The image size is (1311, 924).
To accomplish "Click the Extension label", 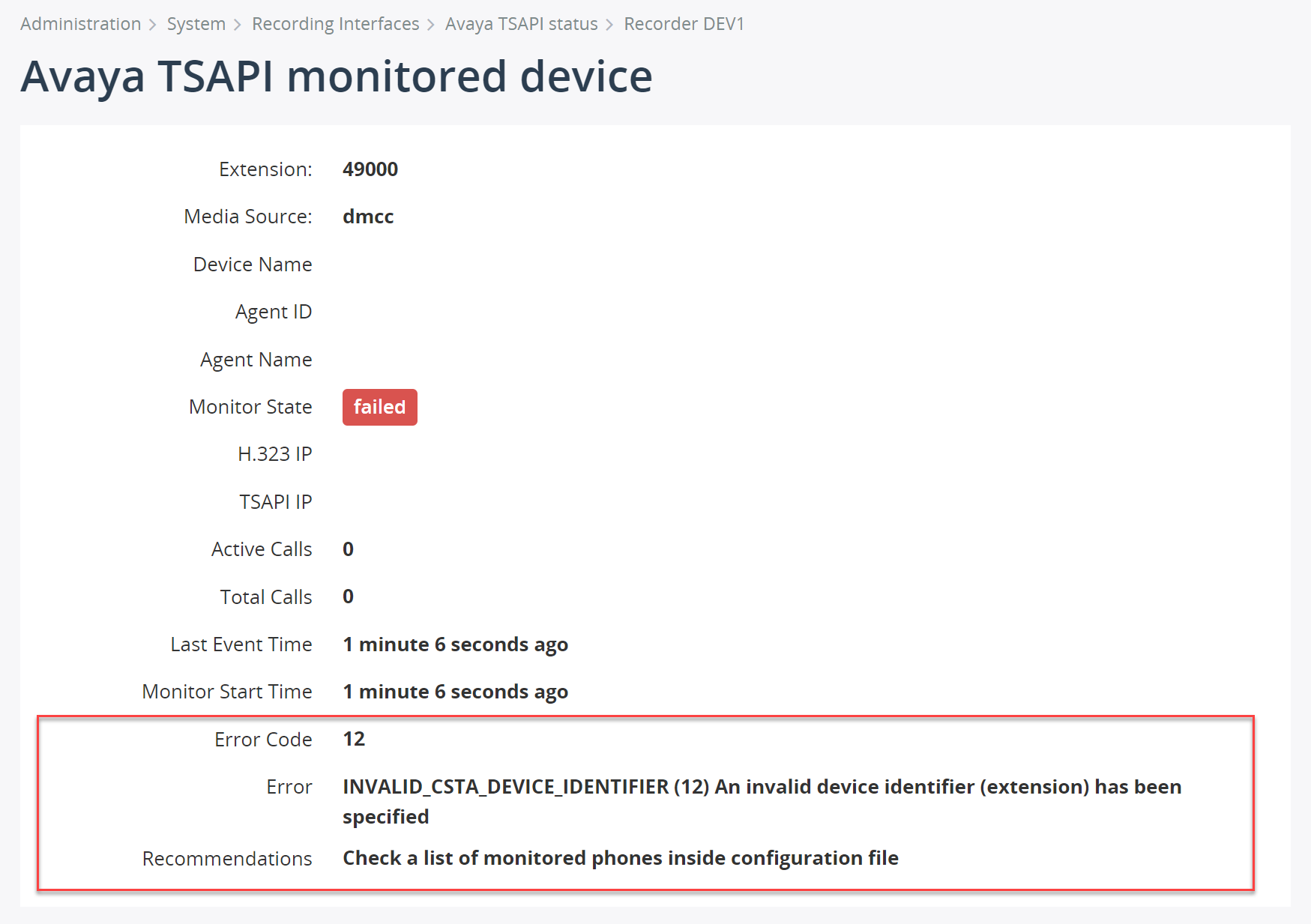I will coord(265,169).
